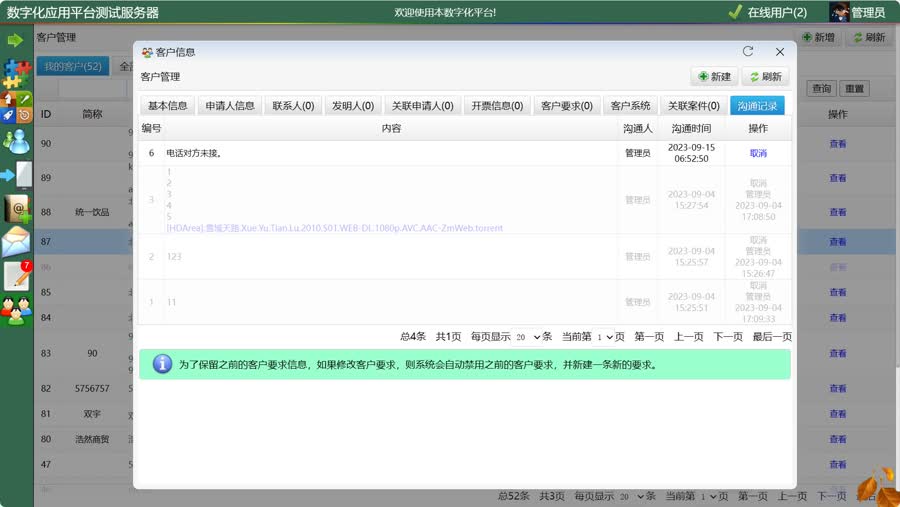The width and height of the screenshot is (900, 507).
Task: Click the group of users icon
Action: pyautogui.click(x=16, y=311)
